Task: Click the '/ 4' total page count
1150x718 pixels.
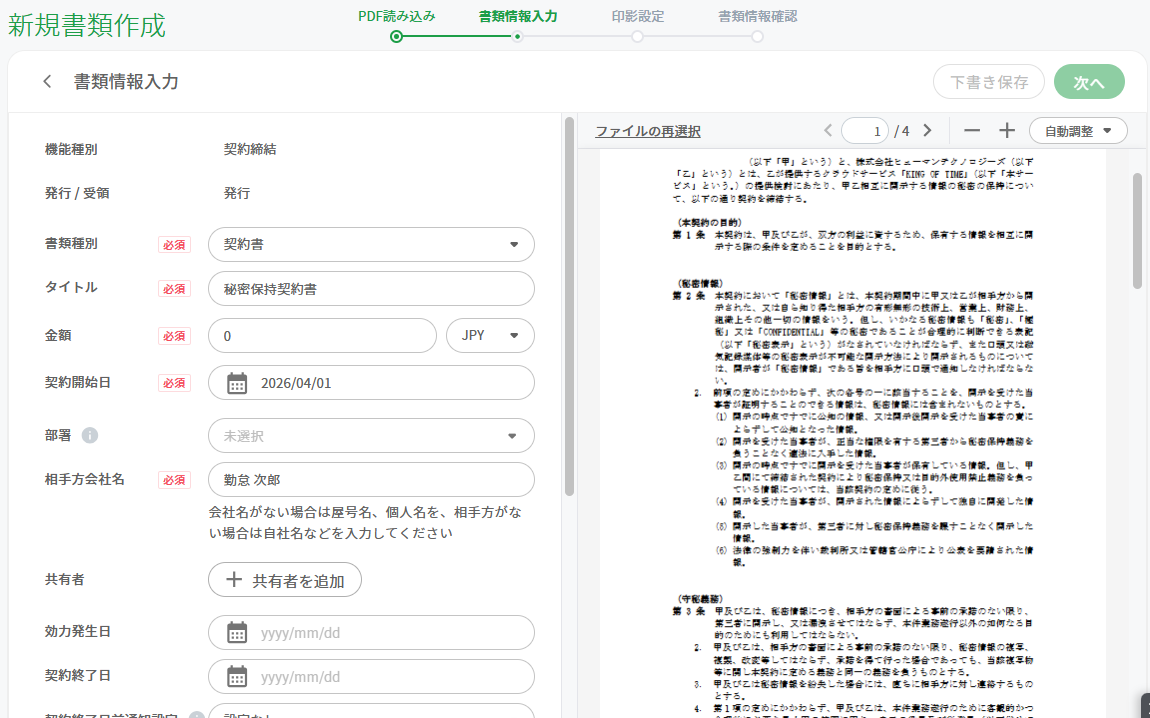Action: (902, 131)
